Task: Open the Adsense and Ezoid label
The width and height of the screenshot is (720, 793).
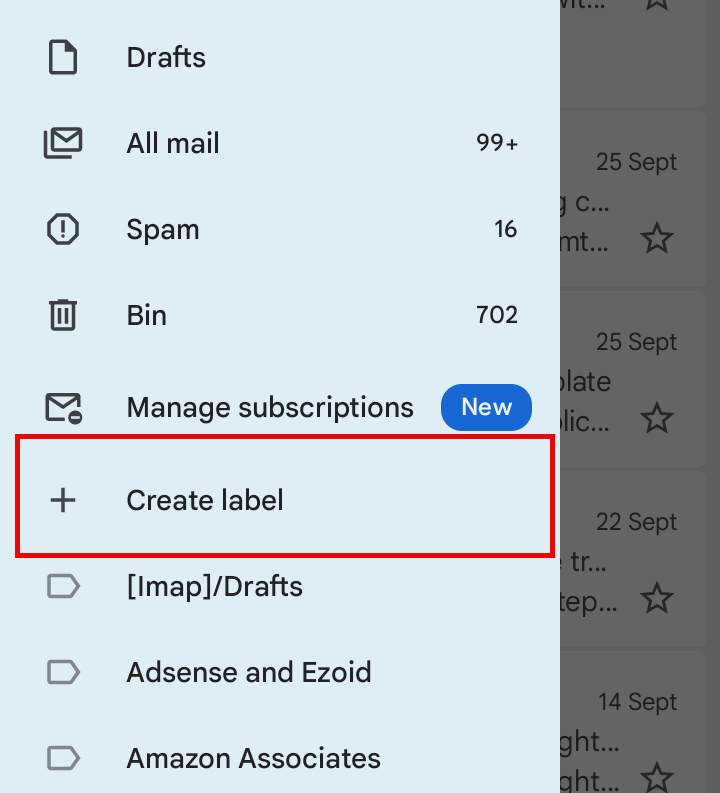Action: click(x=280, y=673)
